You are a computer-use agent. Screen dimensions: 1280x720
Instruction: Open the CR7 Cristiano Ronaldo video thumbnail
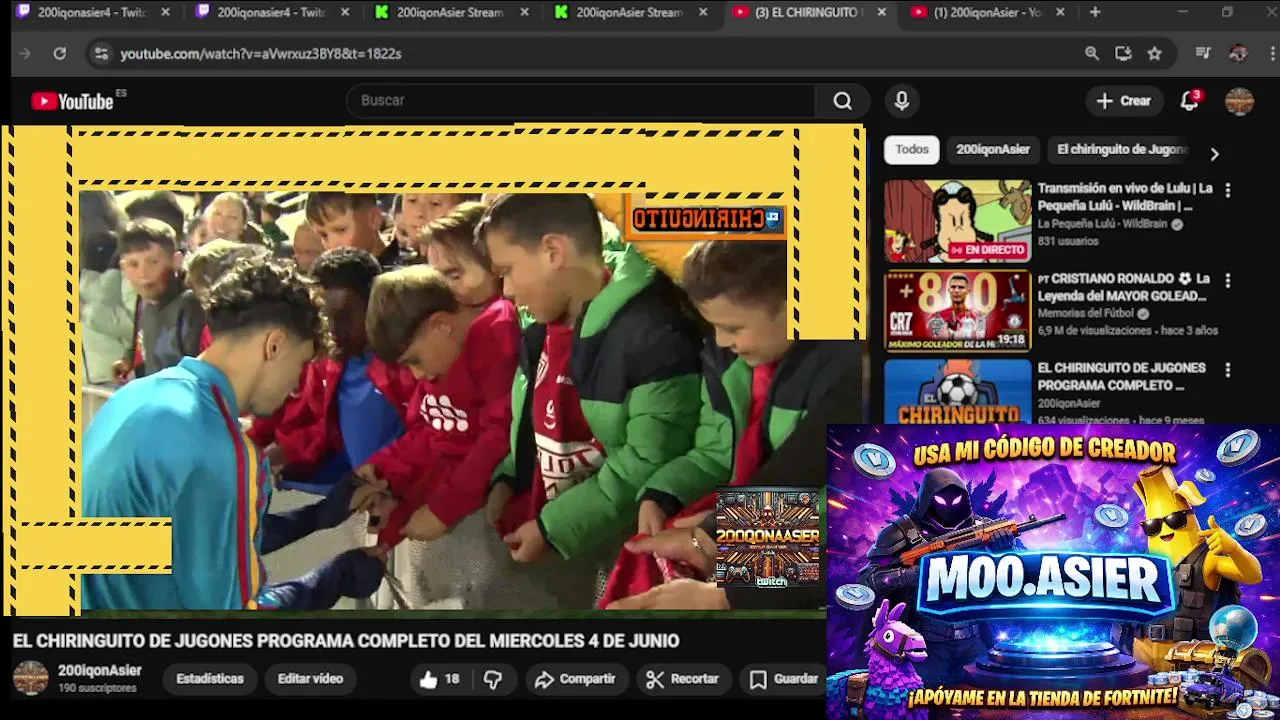click(957, 311)
